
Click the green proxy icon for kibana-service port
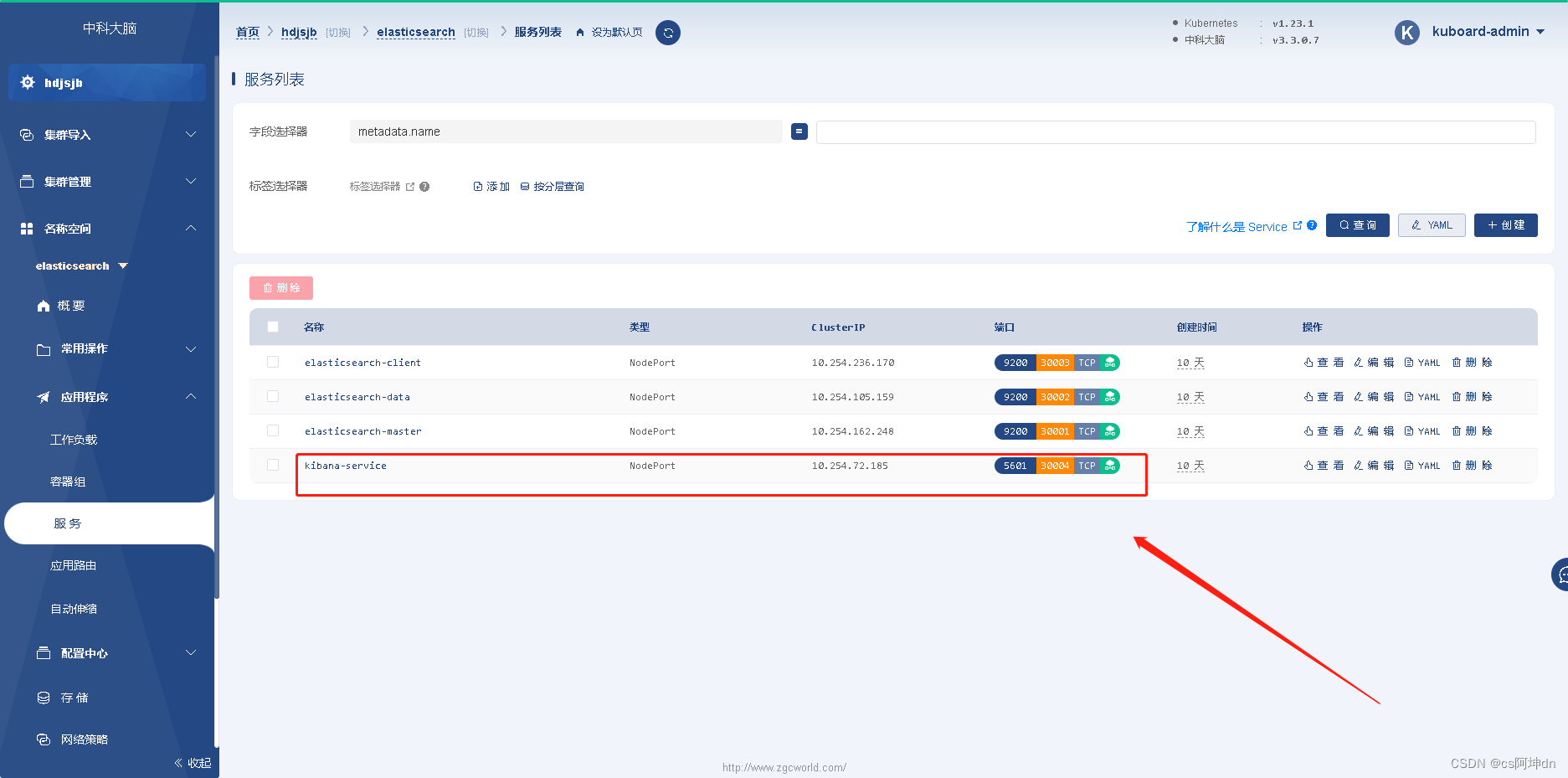(x=1110, y=466)
